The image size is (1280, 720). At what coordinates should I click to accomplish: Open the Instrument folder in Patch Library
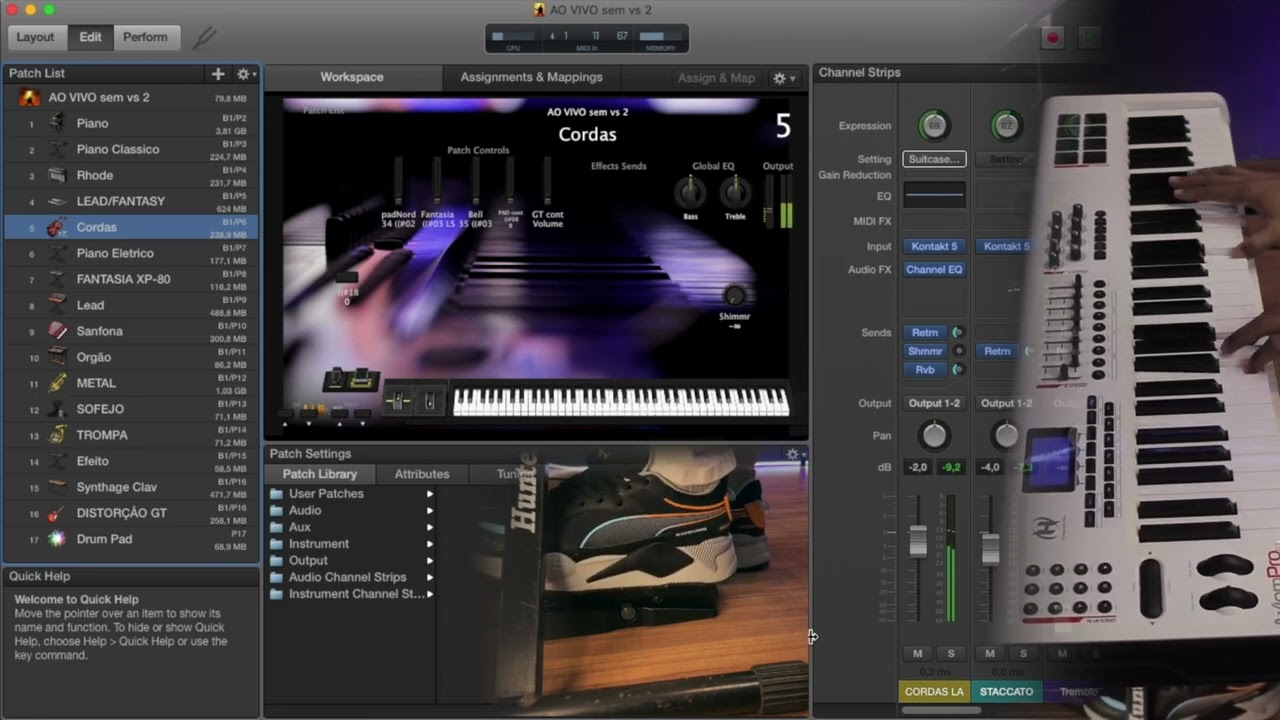tap(319, 544)
